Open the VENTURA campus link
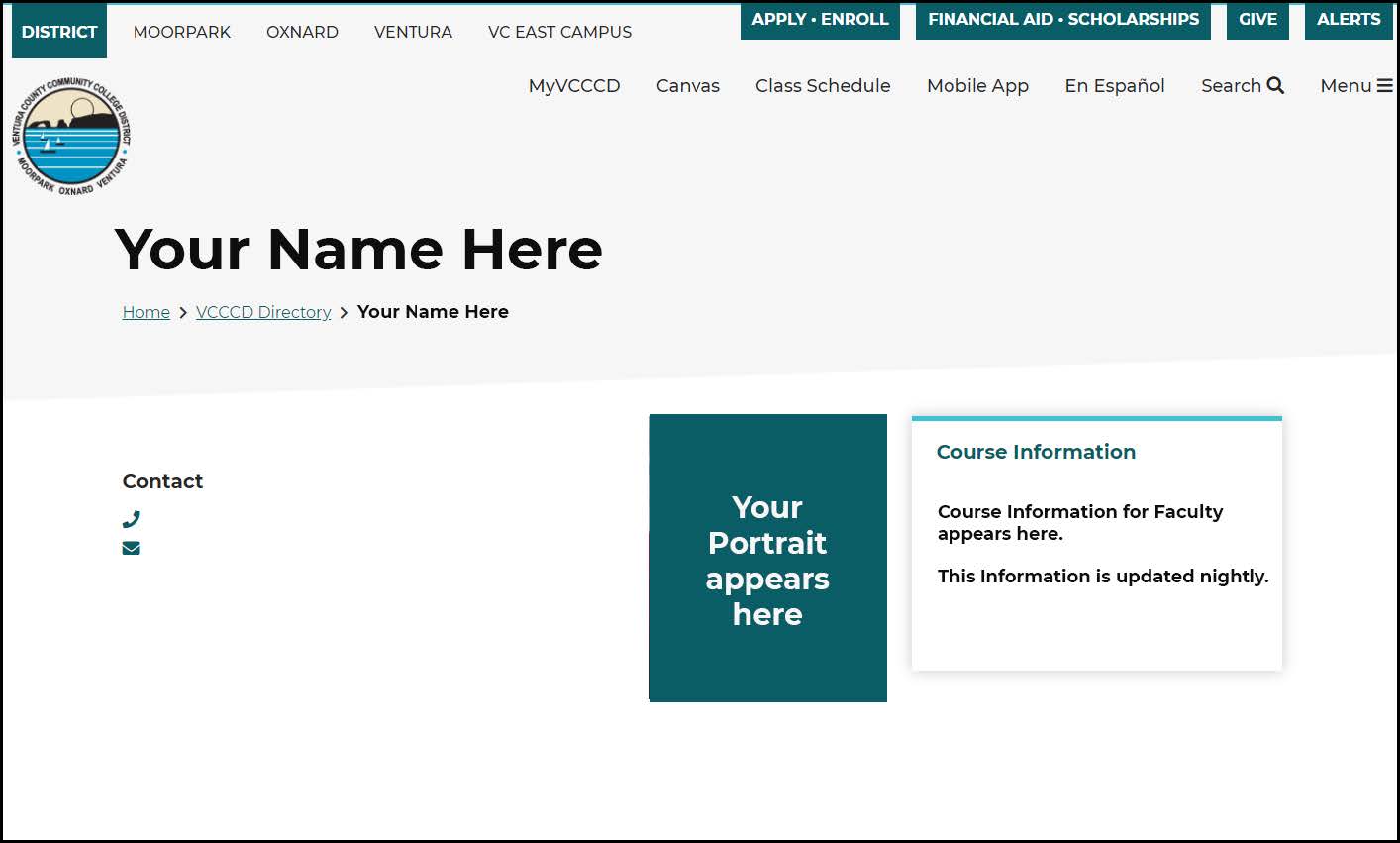The width and height of the screenshot is (1400, 843). 413,32
